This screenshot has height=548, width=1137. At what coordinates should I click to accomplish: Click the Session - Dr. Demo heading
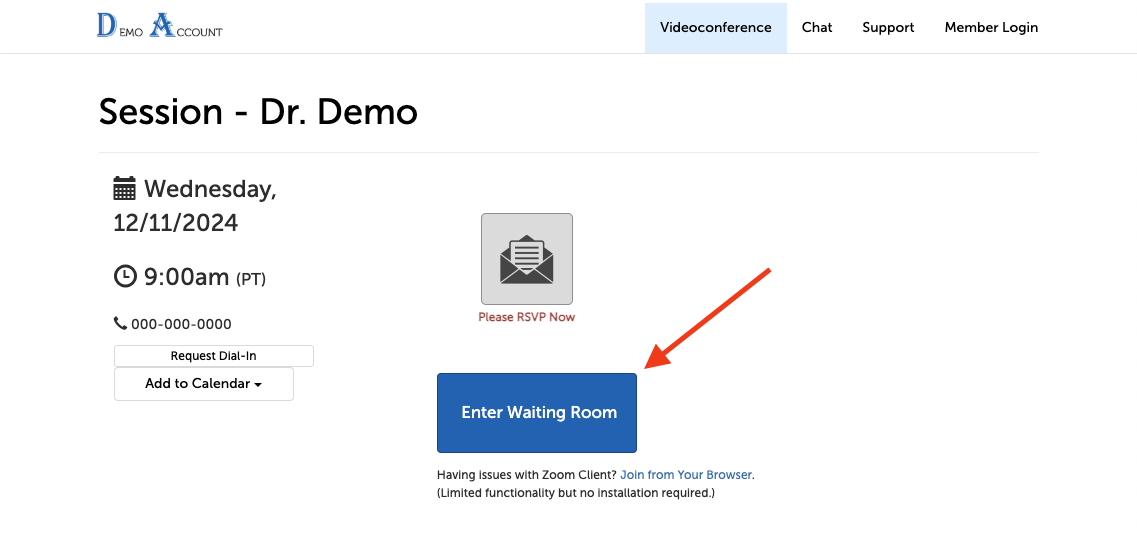point(258,112)
